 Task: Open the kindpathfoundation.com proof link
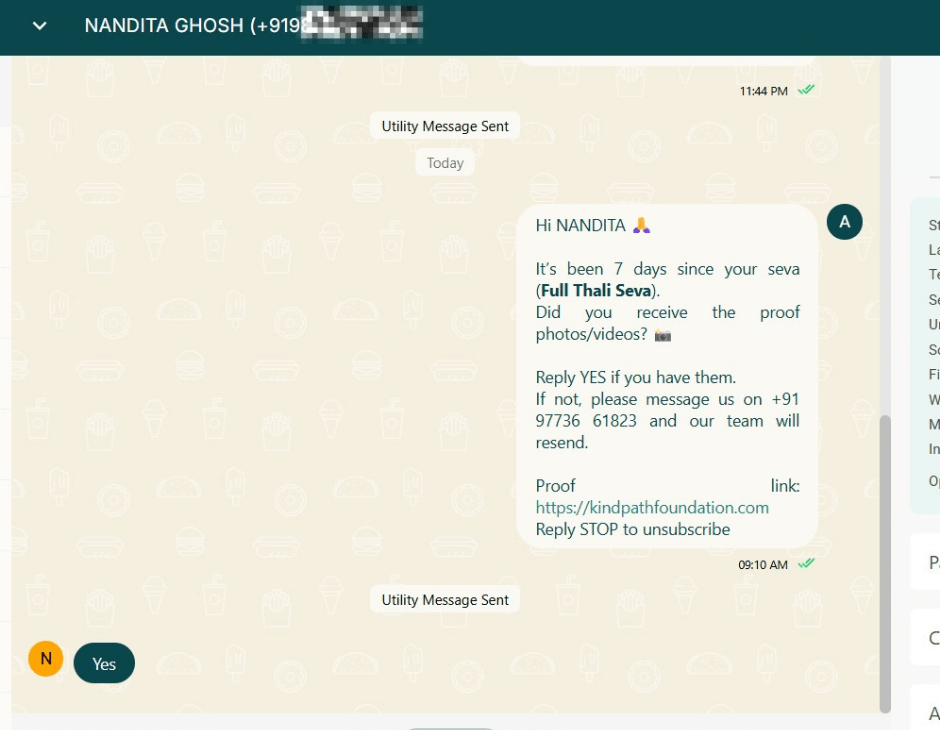(x=652, y=507)
